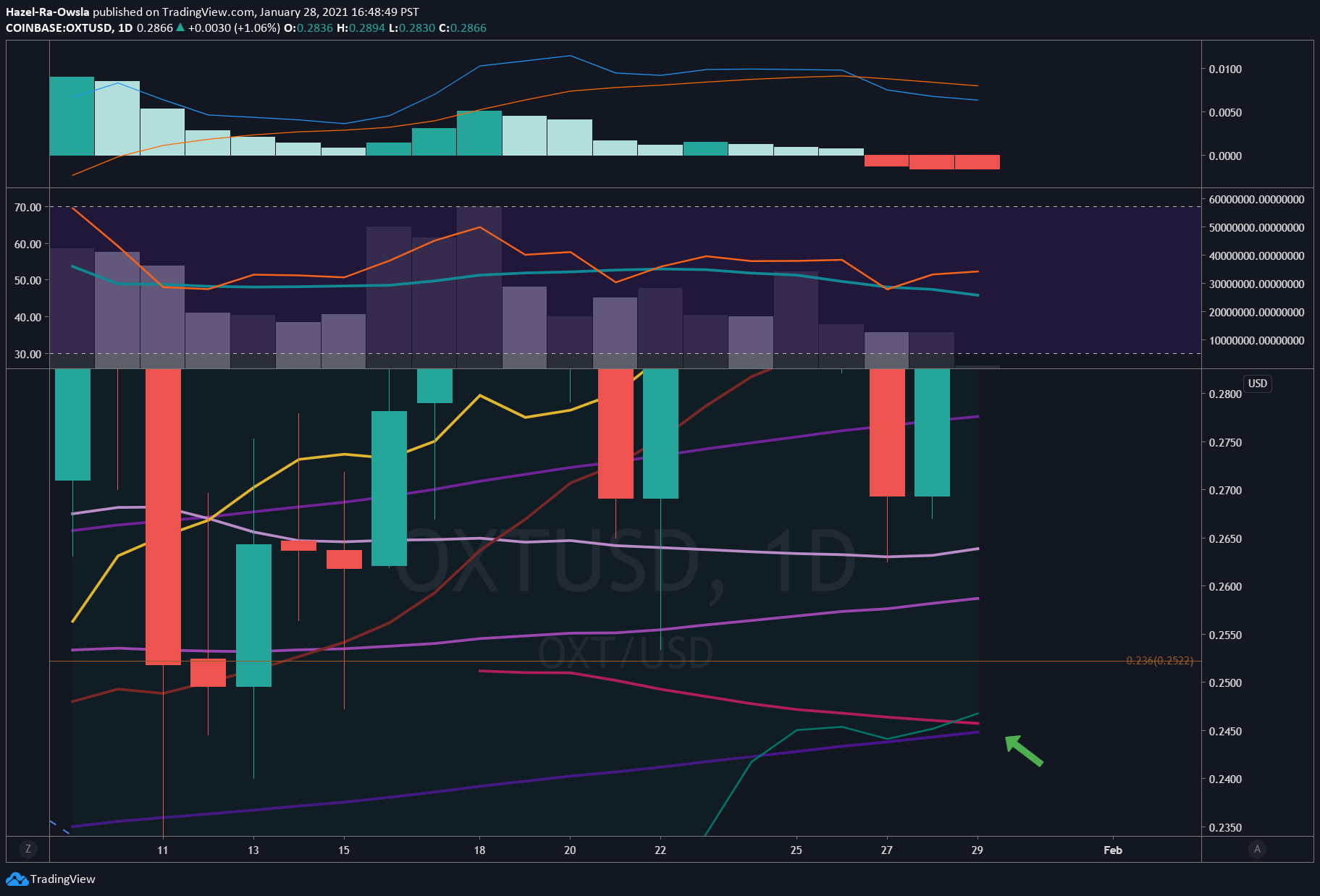This screenshot has width=1320, height=896.
Task: Click the 0.2500 price axis label
Action: coord(1225,682)
